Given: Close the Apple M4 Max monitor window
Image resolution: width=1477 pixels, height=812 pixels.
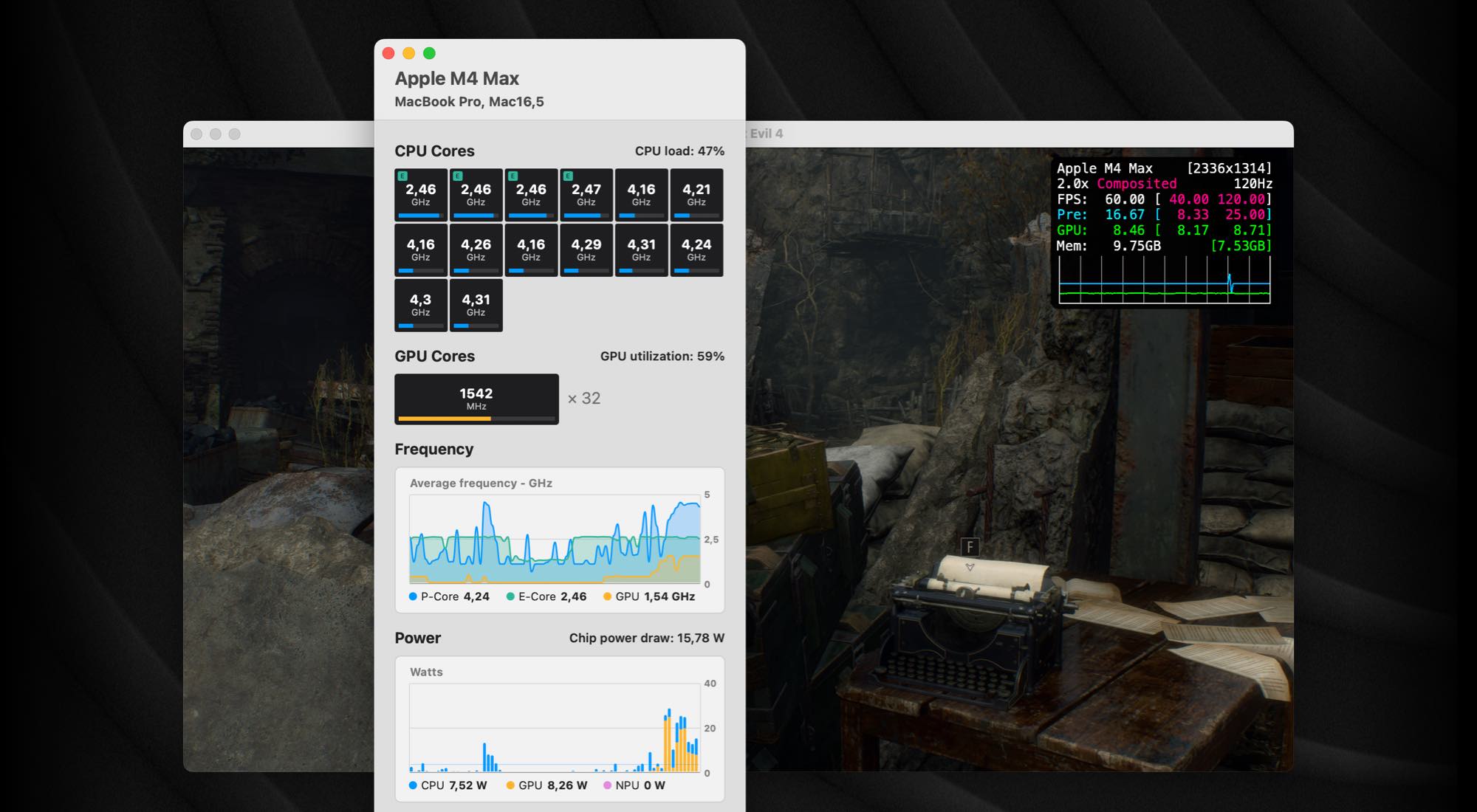Looking at the screenshot, I should (388, 53).
